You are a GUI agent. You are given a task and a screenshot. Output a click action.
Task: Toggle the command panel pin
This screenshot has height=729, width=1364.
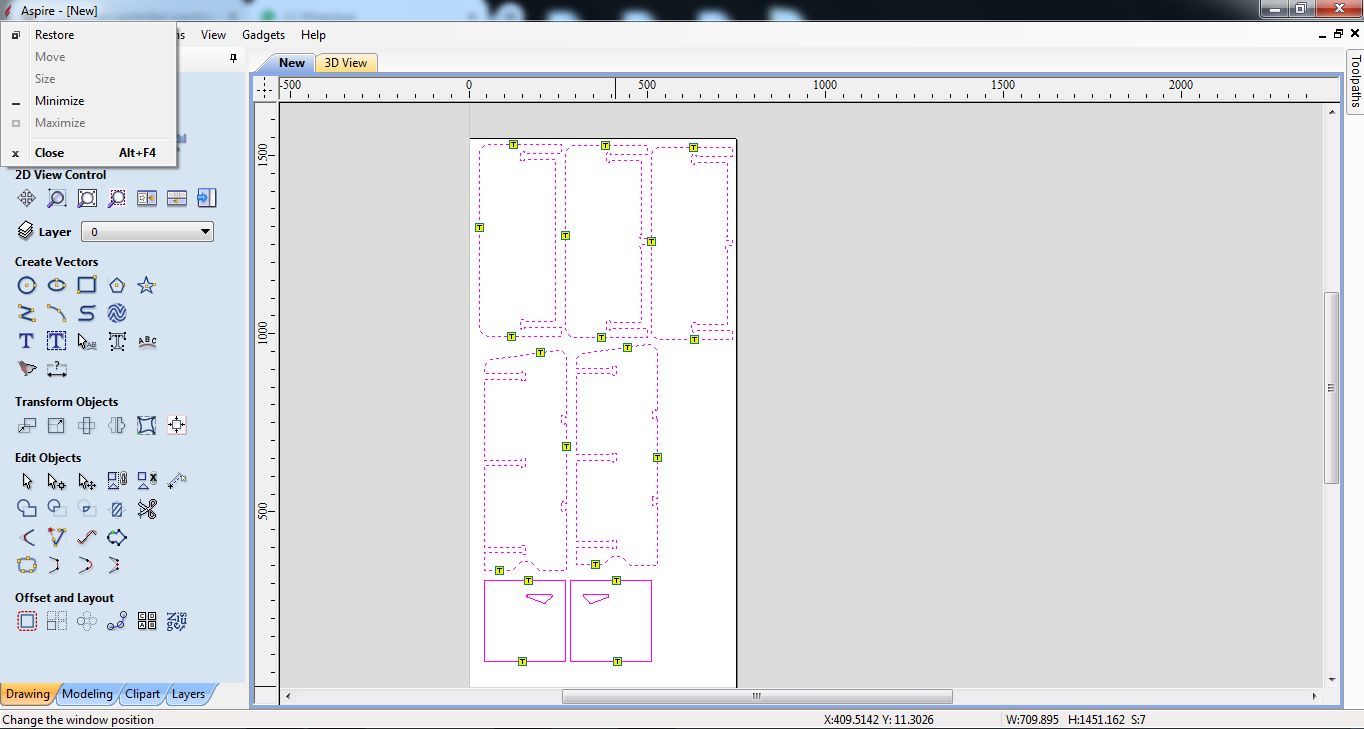coord(233,59)
